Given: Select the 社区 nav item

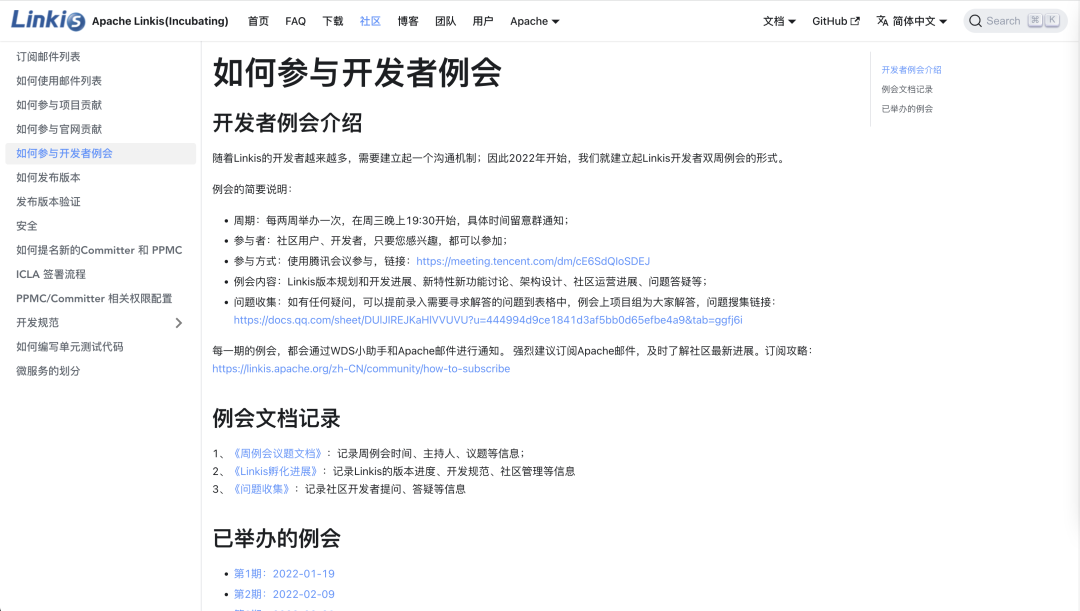Looking at the screenshot, I should (x=370, y=21).
